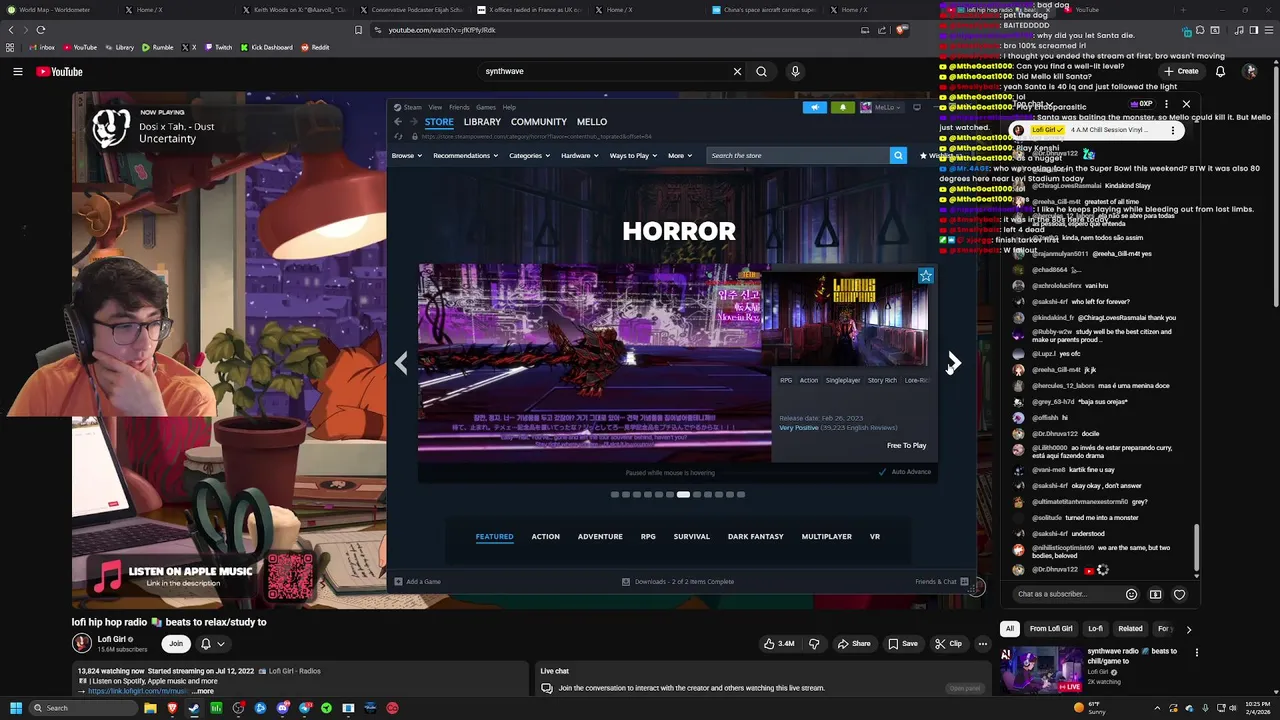The image size is (1280, 720).
Task: Switch to the World Map - Worldometer tab
Action: click(55, 10)
